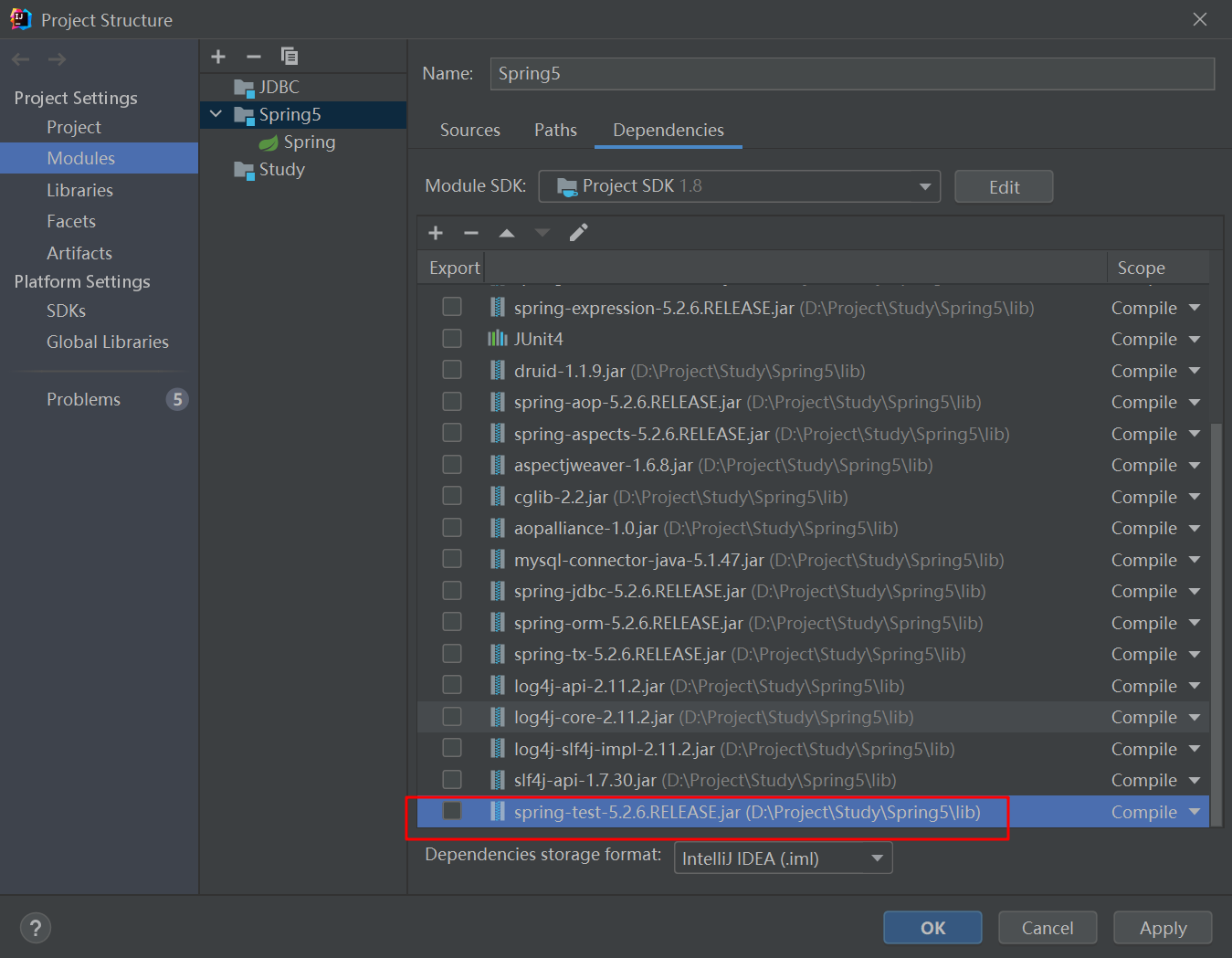Screen dimensions: 1232x958
Task: Open scope dropdown for spring-test jar
Action: (1155, 812)
